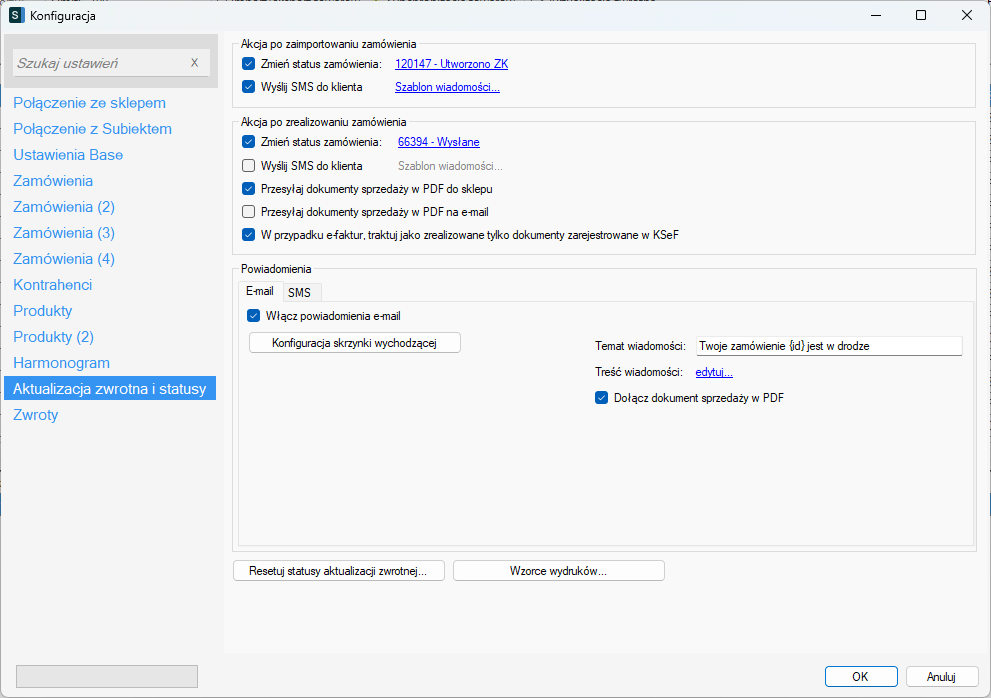Select the E-mail notifications tab
The image size is (991, 698).
pyautogui.click(x=260, y=292)
